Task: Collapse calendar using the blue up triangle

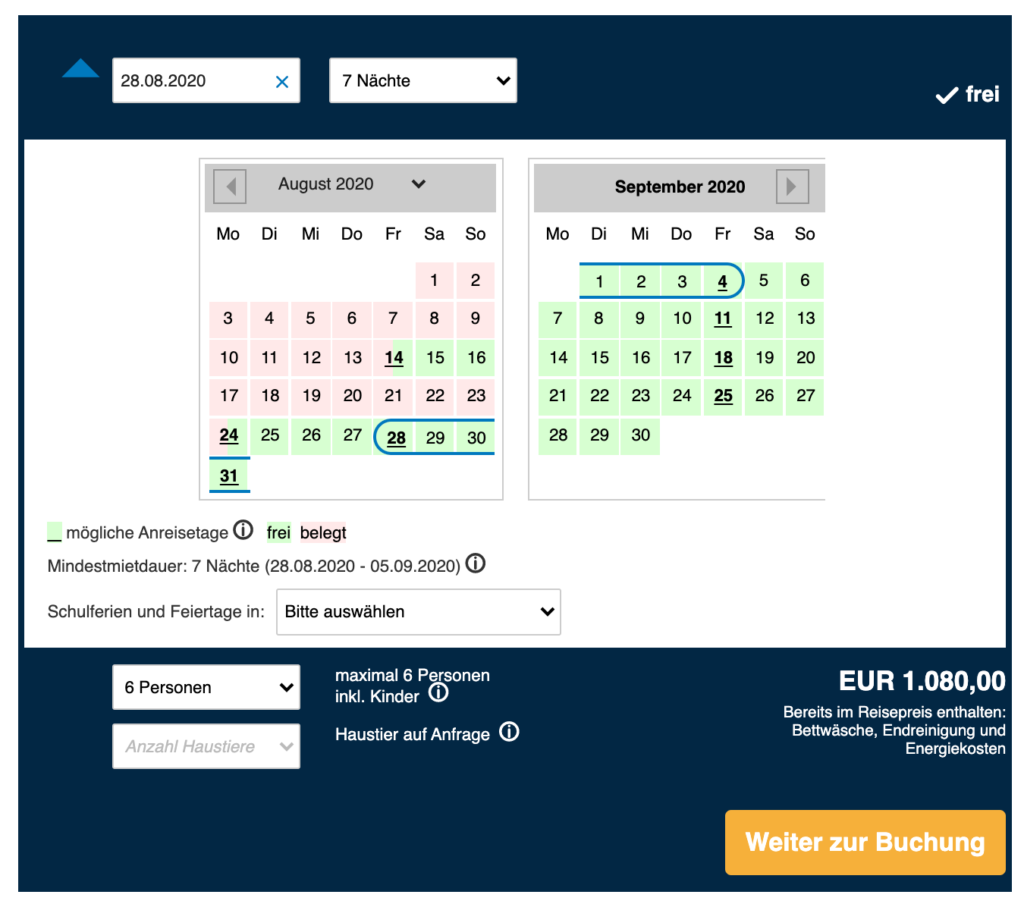Action: tap(80, 69)
